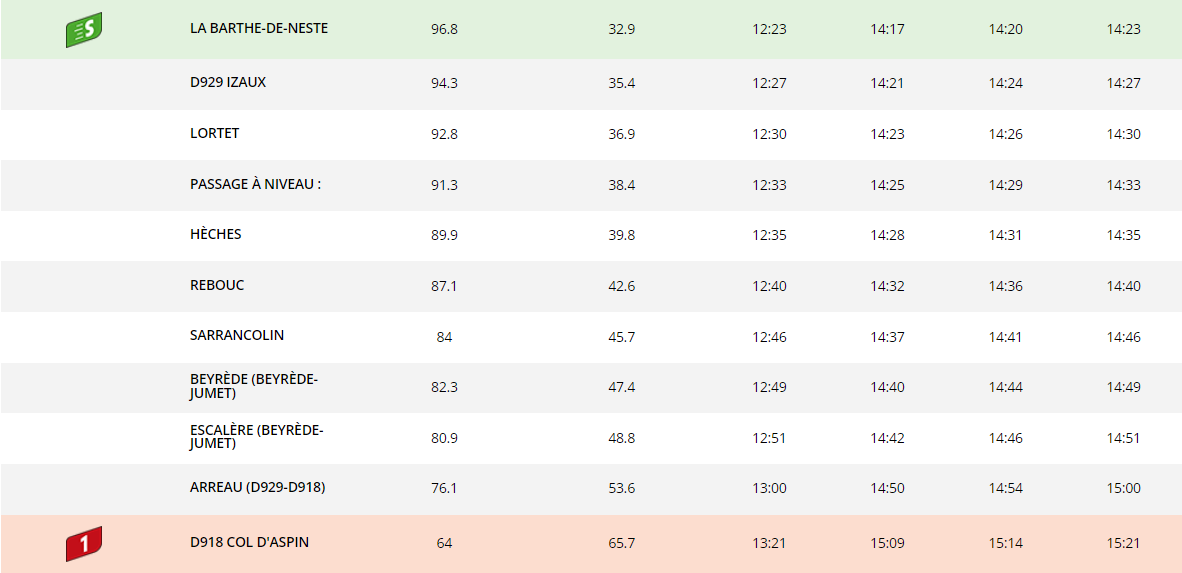Image resolution: width=1182 pixels, height=573 pixels.
Task: Click D918 COL D'ASPIN climb name
Action: [x=250, y=542]
